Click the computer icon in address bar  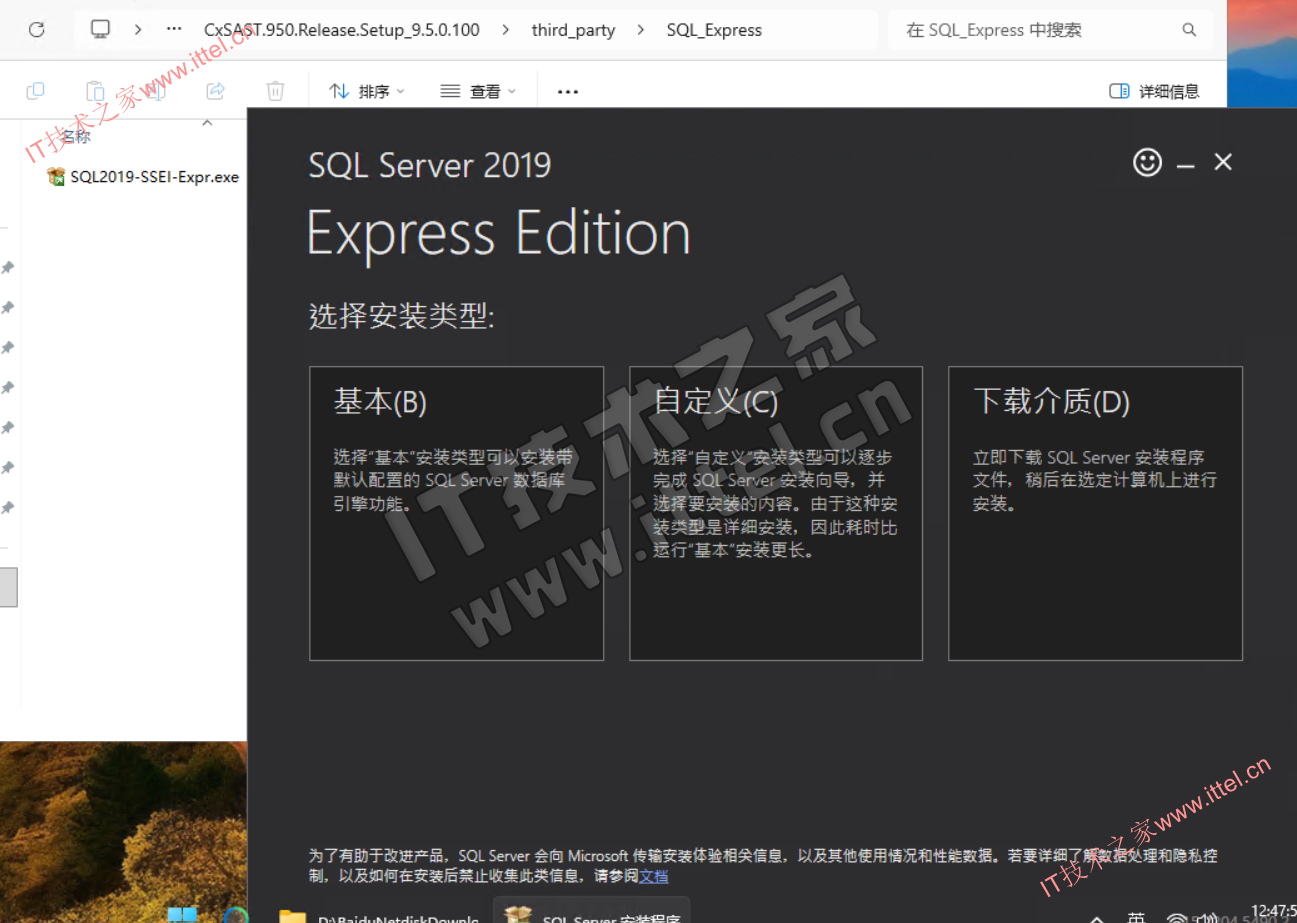pyautogui.click(x=100, y=30)
